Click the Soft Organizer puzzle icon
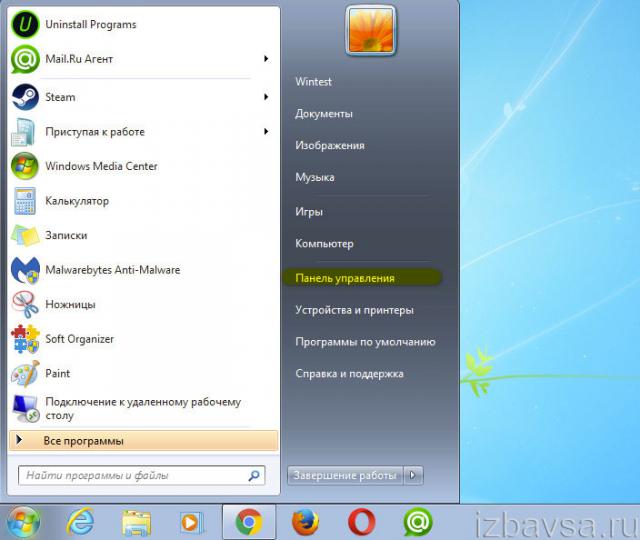Image resolution: width=640 pixels, height=540 pixels. pyautogui.click(x=25, y=339)
